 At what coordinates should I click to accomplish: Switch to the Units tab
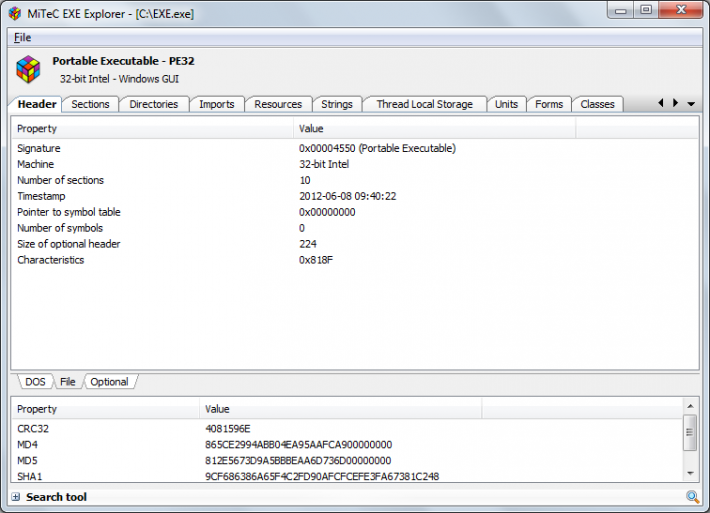506,104
